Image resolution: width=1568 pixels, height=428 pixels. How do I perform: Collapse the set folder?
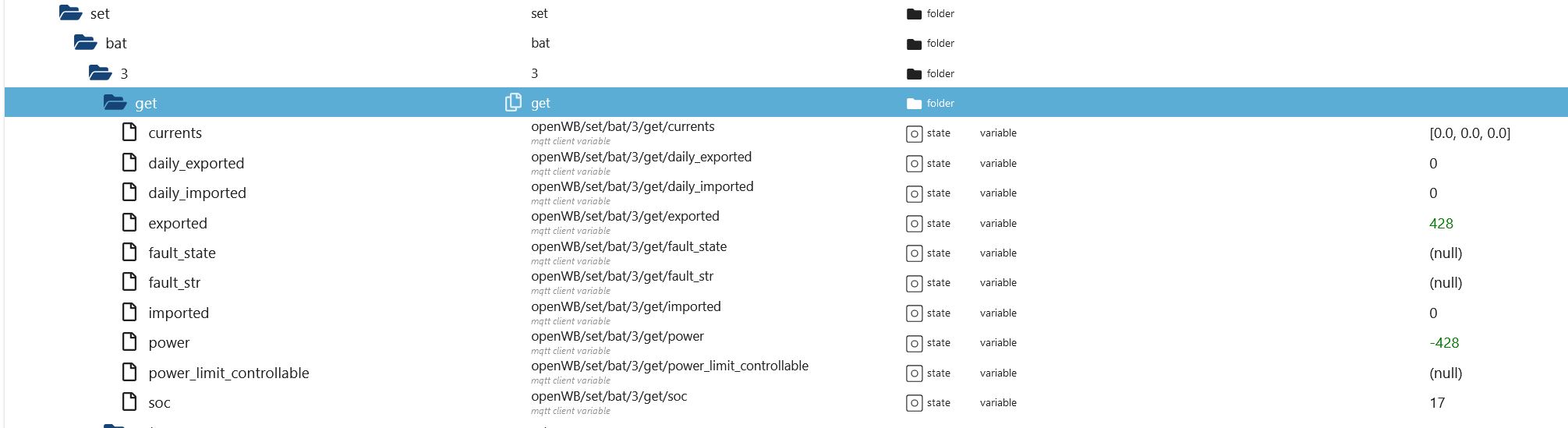[71, 12]
